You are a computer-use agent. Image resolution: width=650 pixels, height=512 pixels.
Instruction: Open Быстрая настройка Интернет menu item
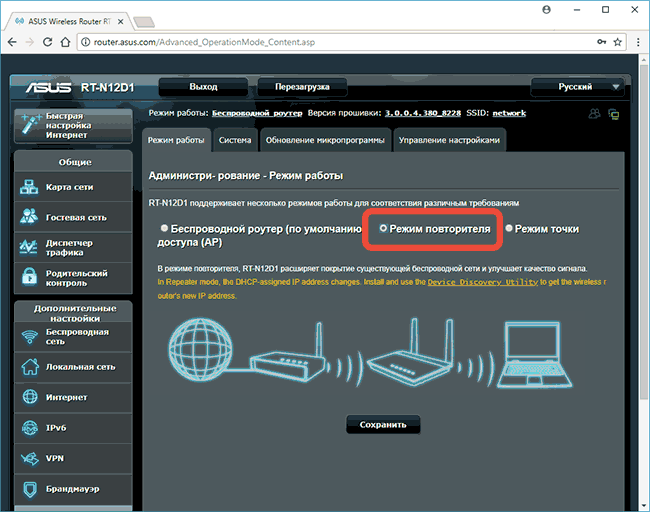click(73, 126)
